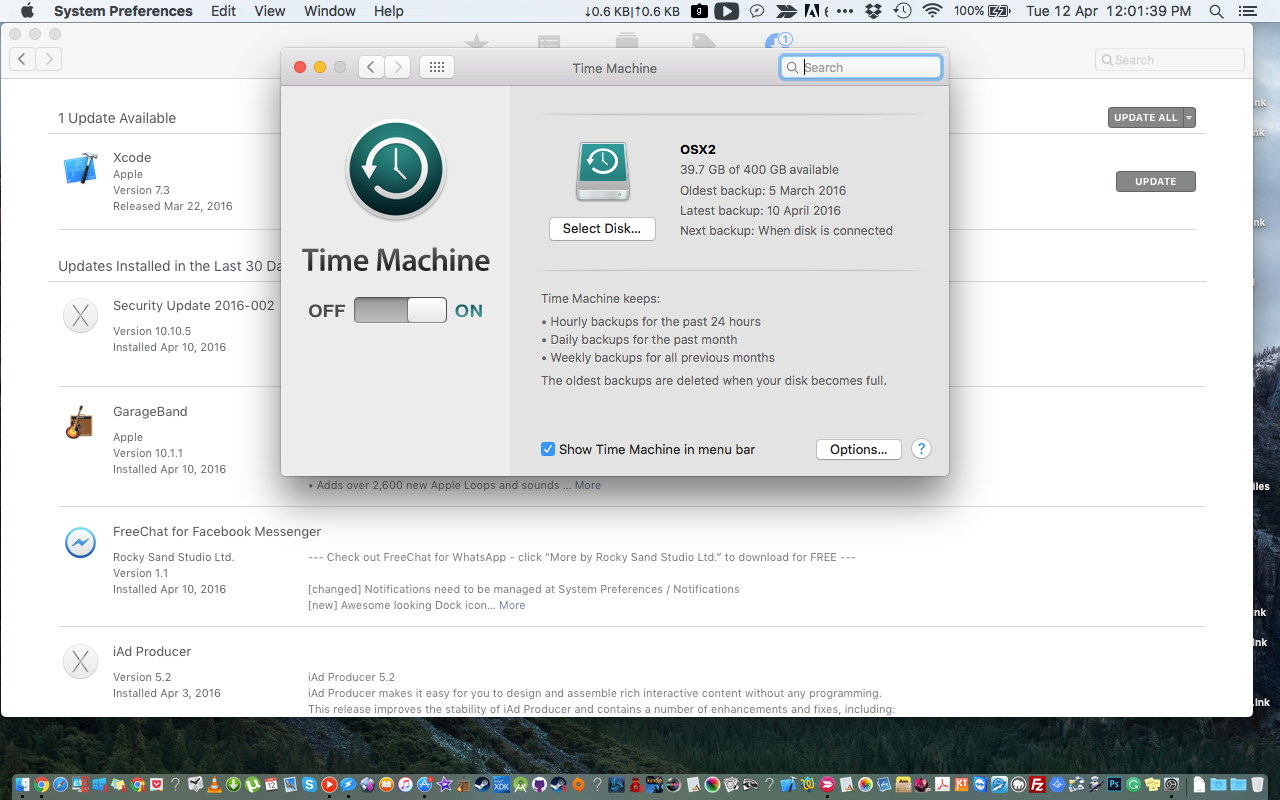Open Wi-Fi status menu
This screenshot has height=800, width=1280.
point(932,11)
